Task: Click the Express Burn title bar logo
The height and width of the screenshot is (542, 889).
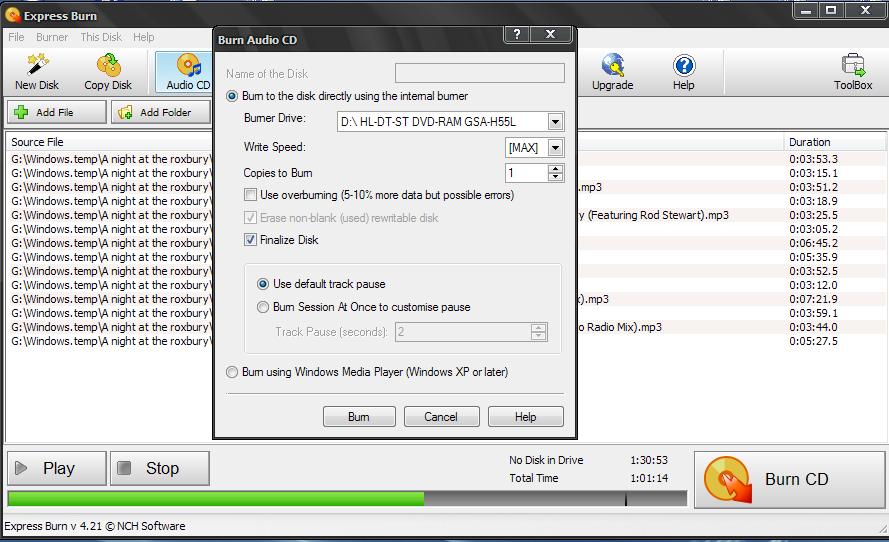Action: [x=12, y=15]
